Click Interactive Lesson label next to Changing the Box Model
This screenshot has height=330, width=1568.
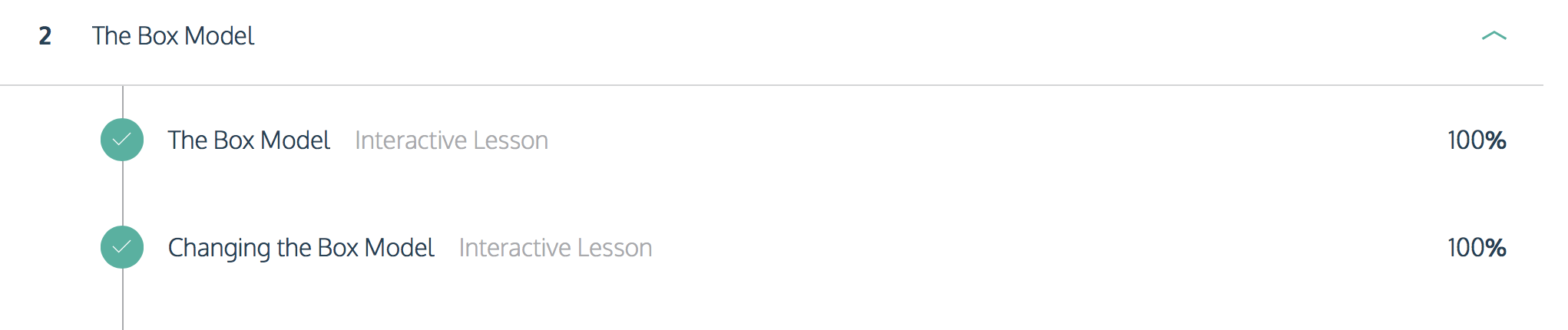[556, 248]
